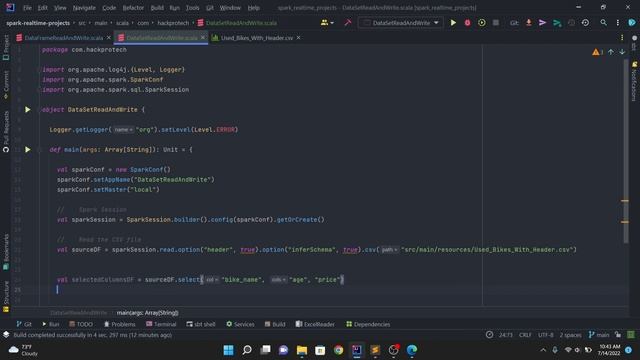Click caret position 24:73 in status bar
Image resolution: width=640 pixels, height=360 pixels.
click(x=505, y=335)
